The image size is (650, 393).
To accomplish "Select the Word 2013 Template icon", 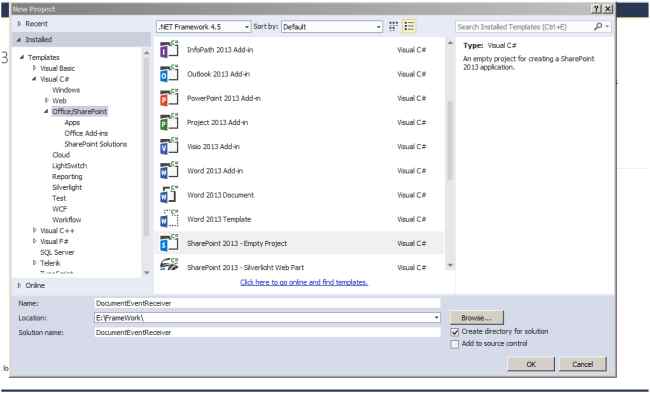I will point(169,219).
